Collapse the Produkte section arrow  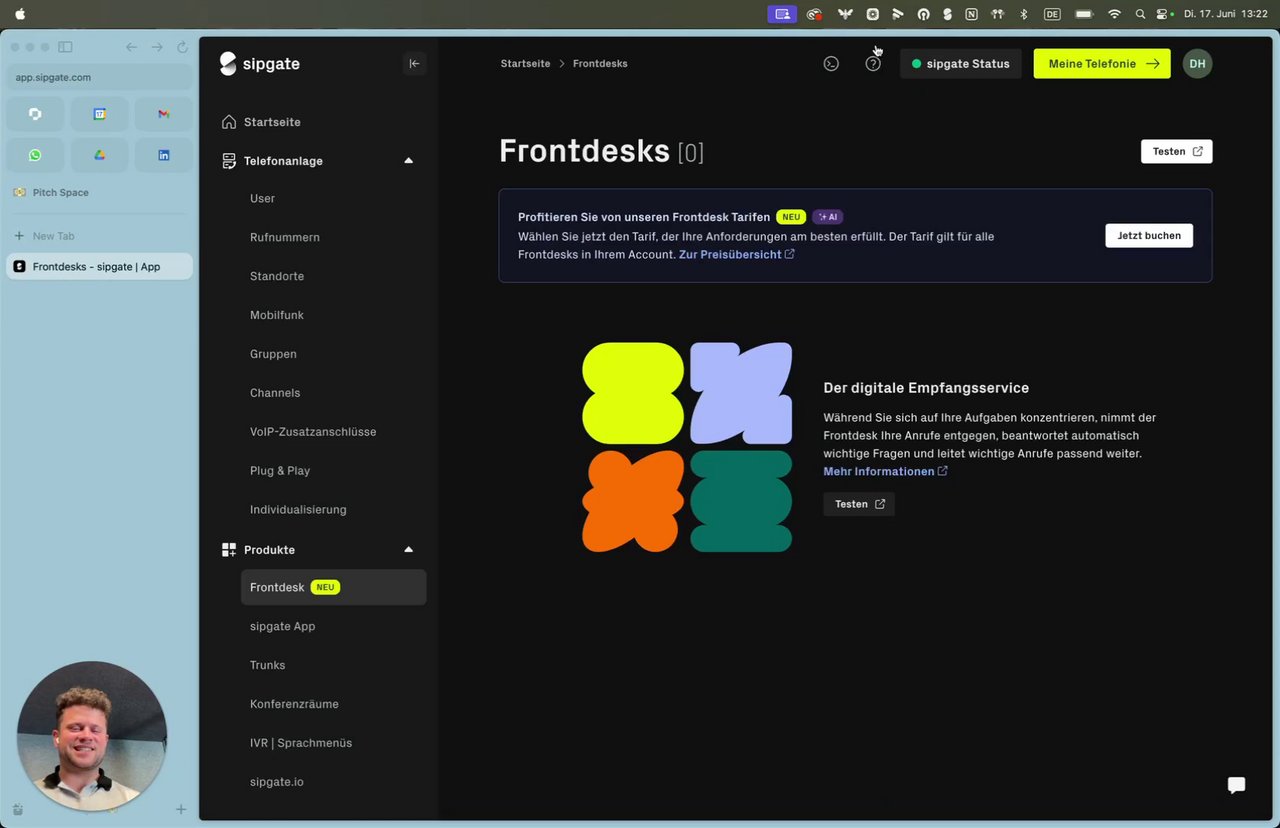(x=408, y=550)
